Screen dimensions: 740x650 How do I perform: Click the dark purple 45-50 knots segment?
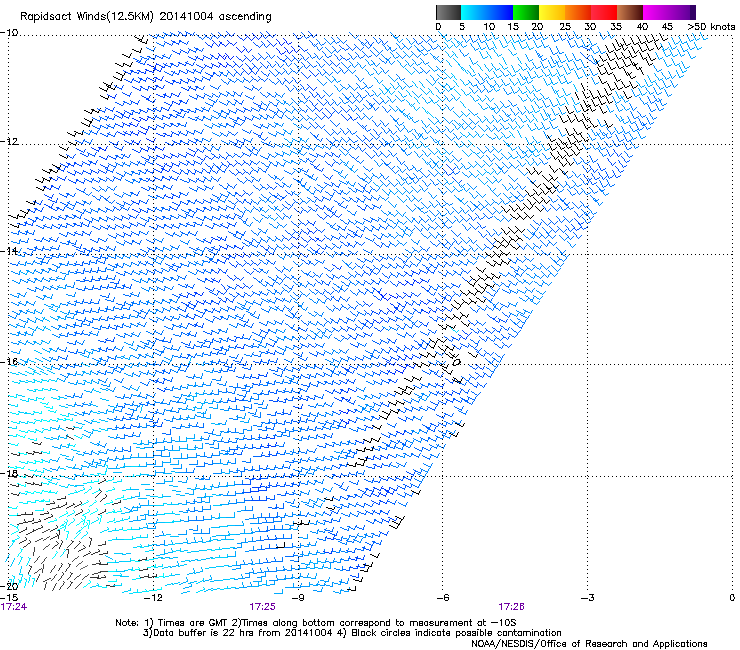click(682, 12)
